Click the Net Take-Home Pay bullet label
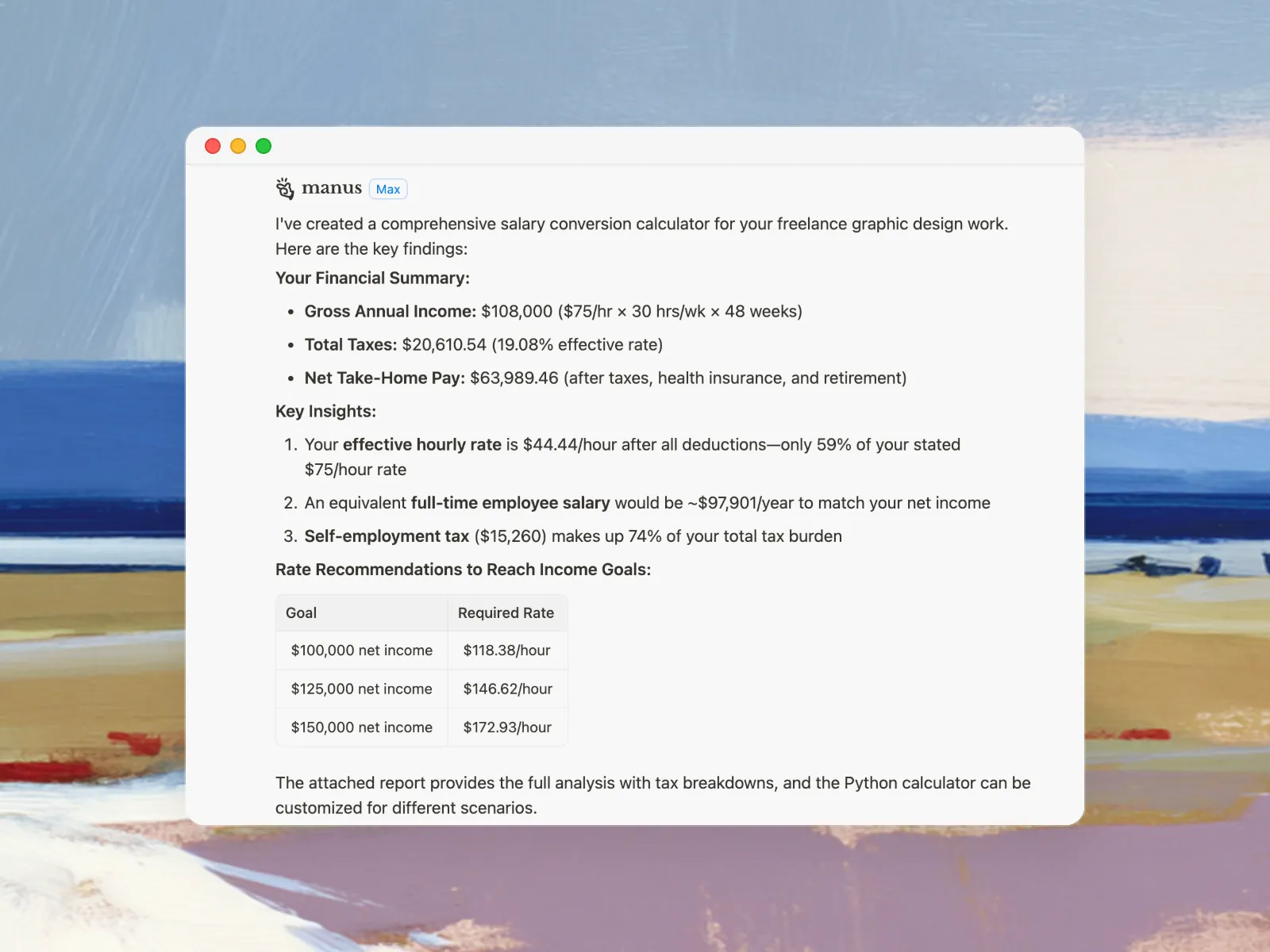 [x=385, y=378]
